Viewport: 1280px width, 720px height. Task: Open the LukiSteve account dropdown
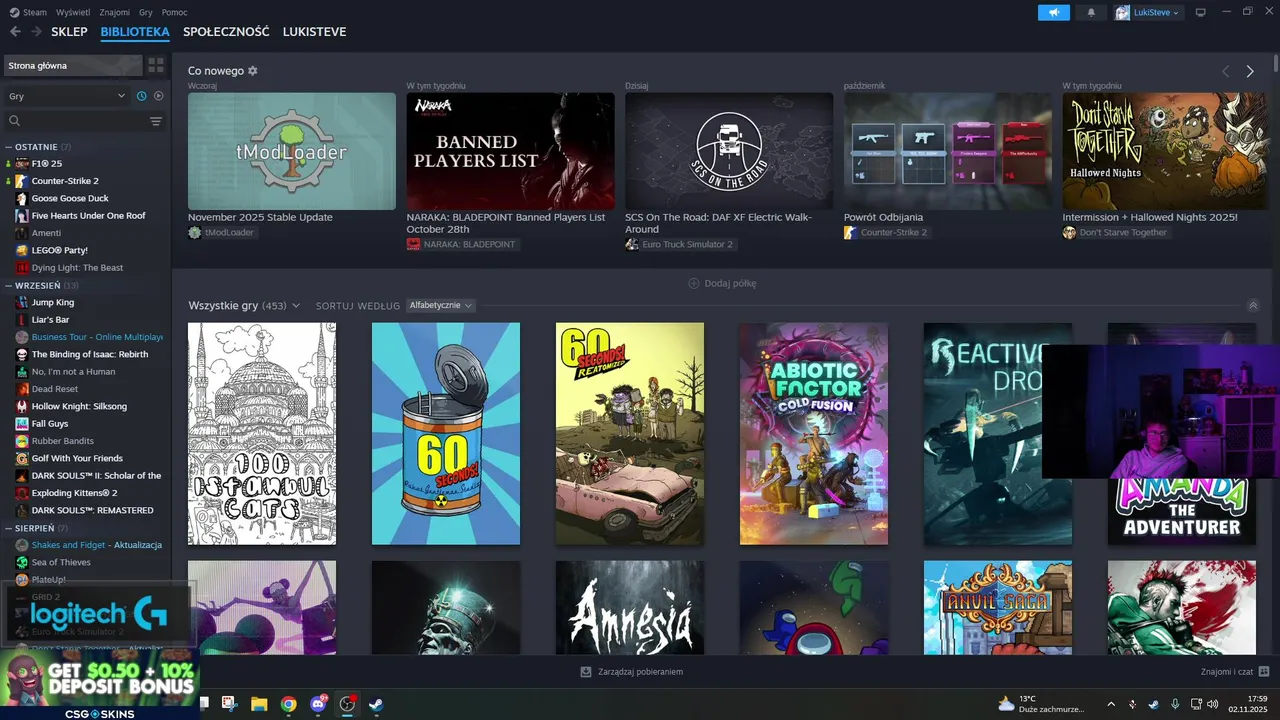point(1149,12)
